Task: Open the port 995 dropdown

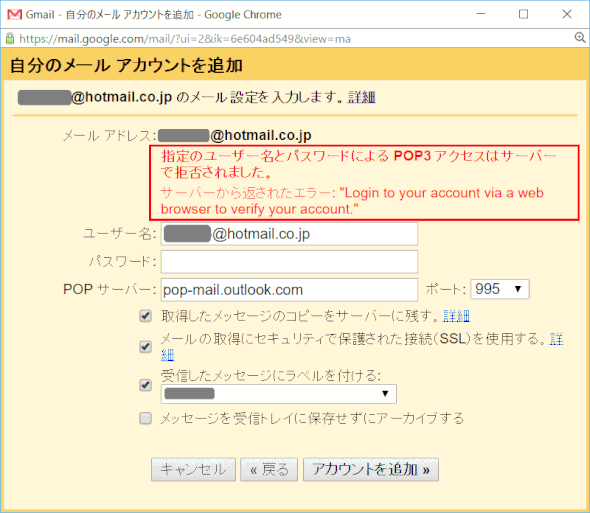Action: click(x=500, y=289)
